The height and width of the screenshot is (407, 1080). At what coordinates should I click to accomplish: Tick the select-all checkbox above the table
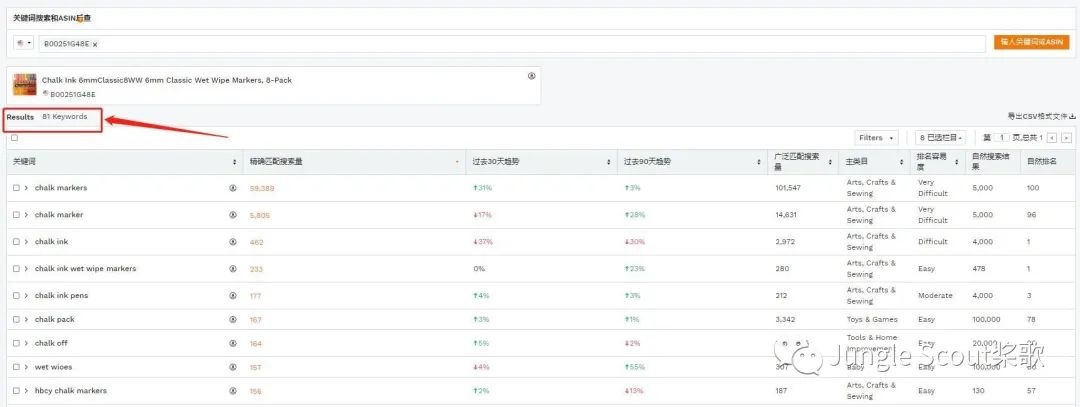pyautogui.click(x=14, y=138)
